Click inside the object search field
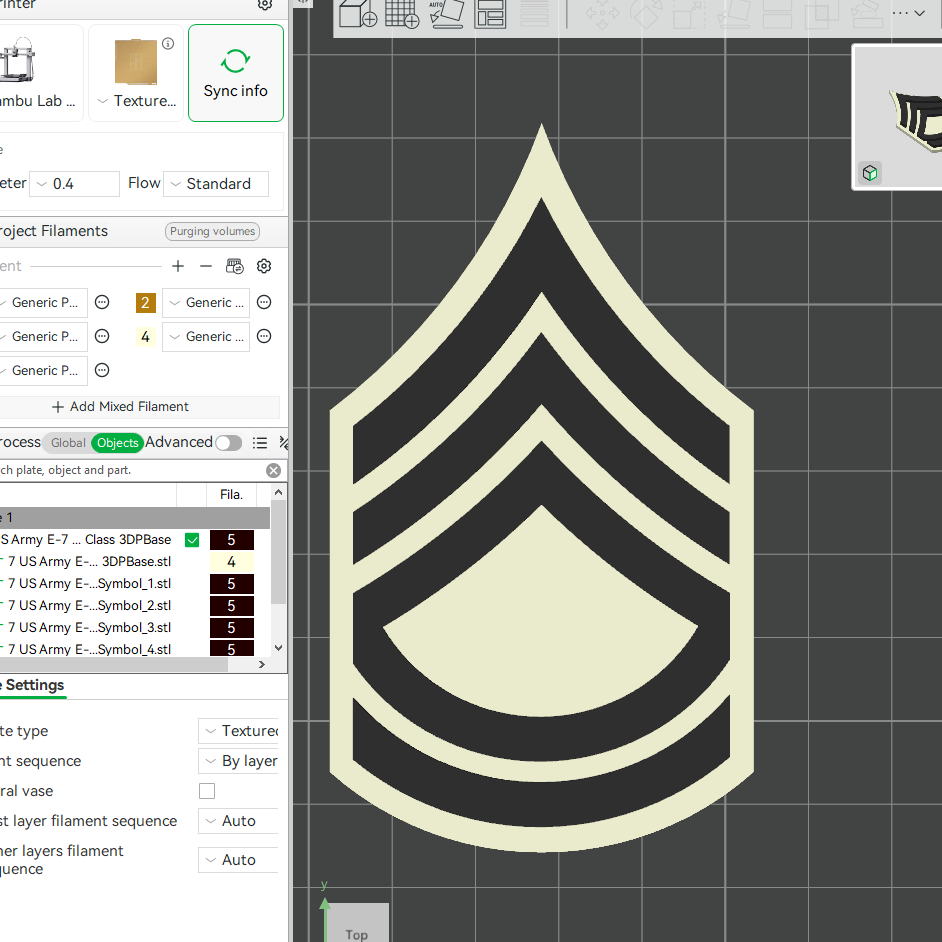This screenshot has height=942, width=942. pos(131,470)
